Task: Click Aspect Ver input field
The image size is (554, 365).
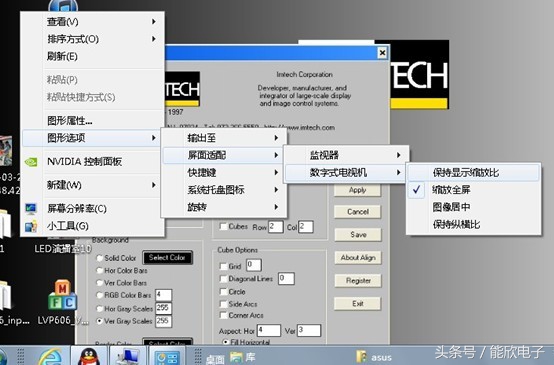Action: [x=309, y=331]
